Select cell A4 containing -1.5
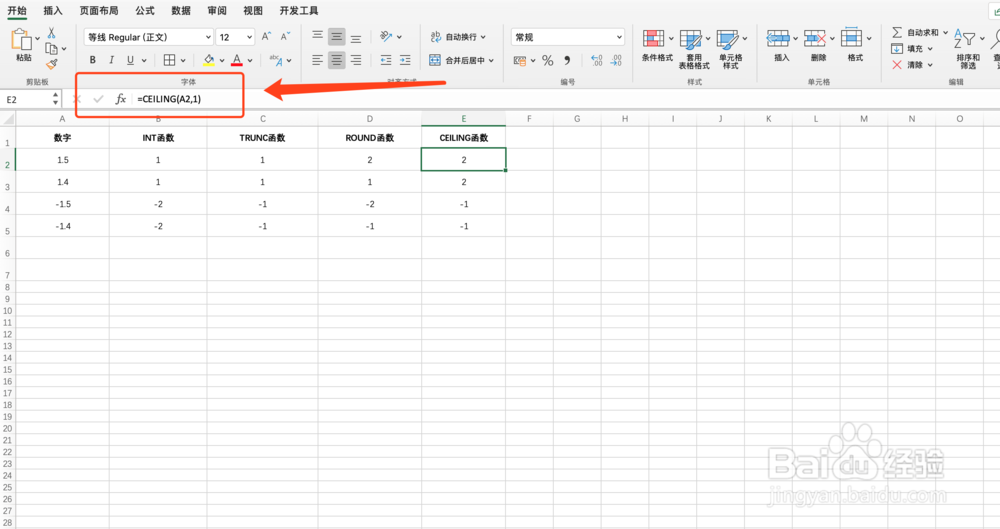This screenshot has width=1000, height=529. coord(62,204)
